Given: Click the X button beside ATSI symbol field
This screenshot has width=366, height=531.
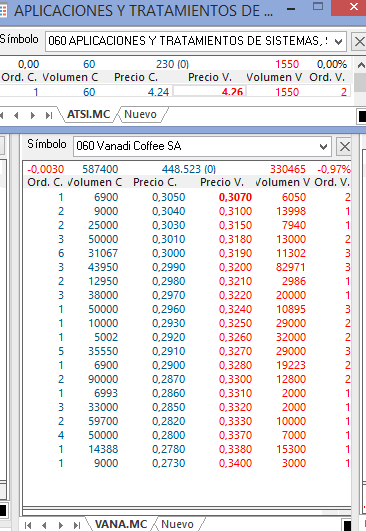Looking at the screenshot, I should [359, 42].
